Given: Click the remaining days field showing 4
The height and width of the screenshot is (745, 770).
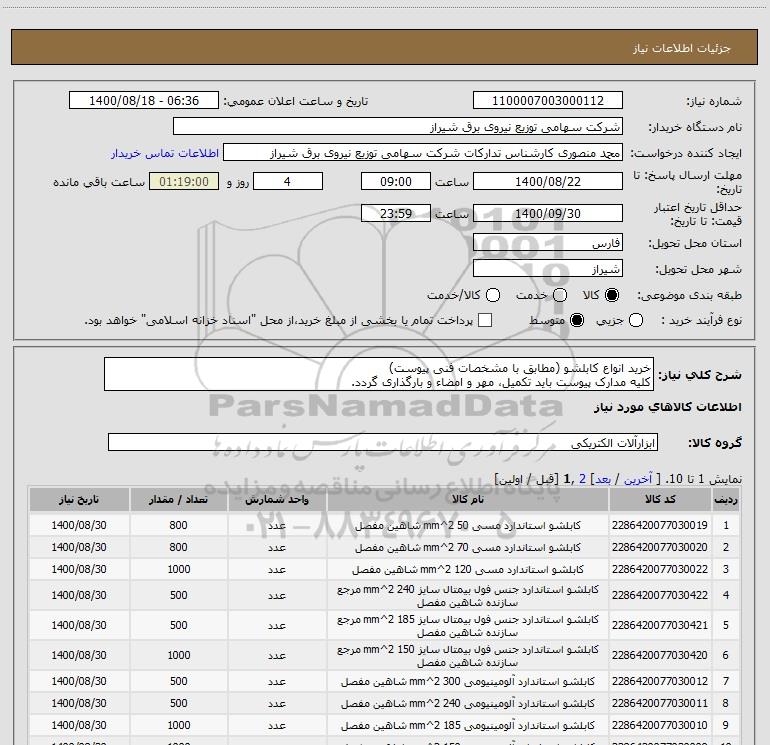Looking at the screenshot, I should tap(288, 181).
